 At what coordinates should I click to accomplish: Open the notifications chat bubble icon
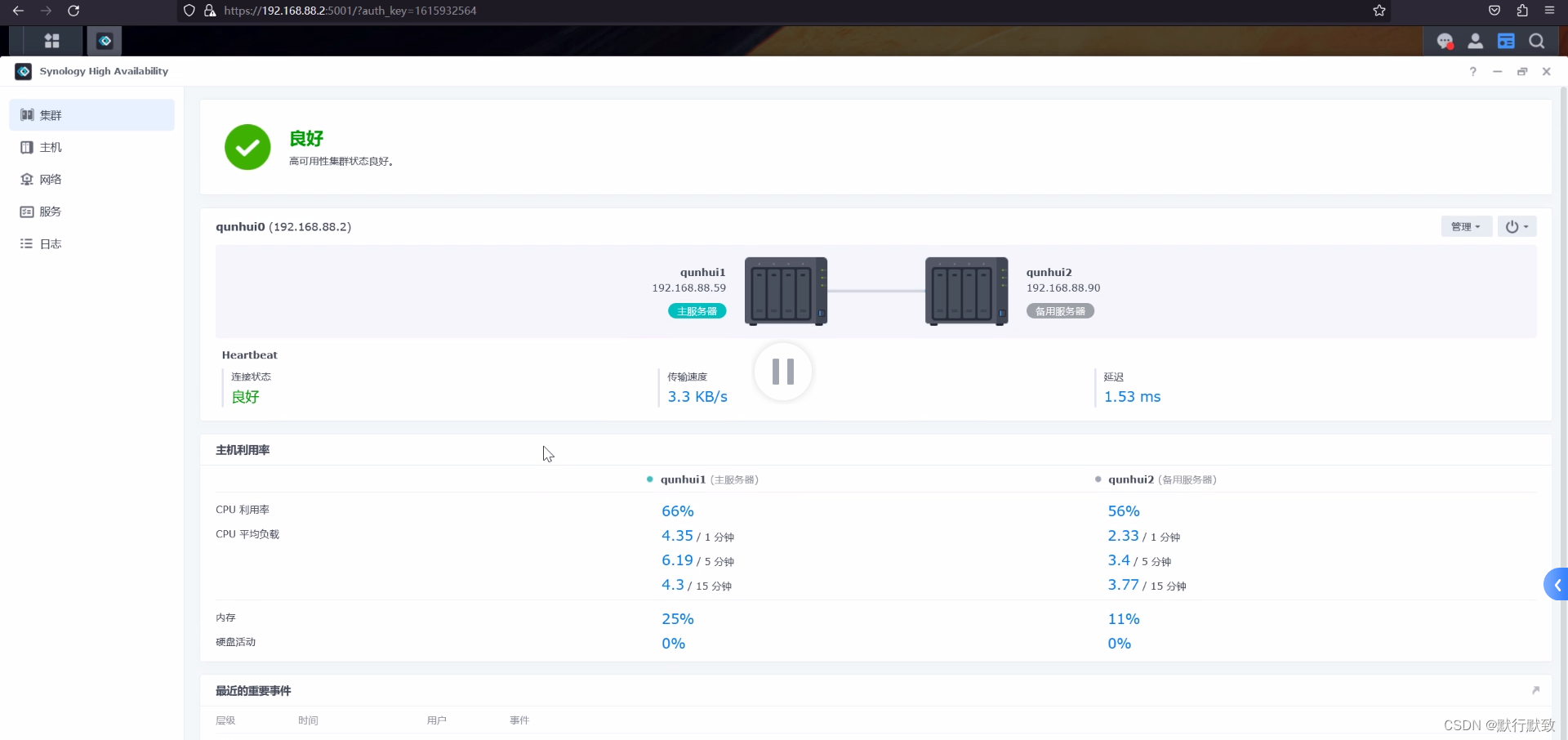coord(1445,41)
